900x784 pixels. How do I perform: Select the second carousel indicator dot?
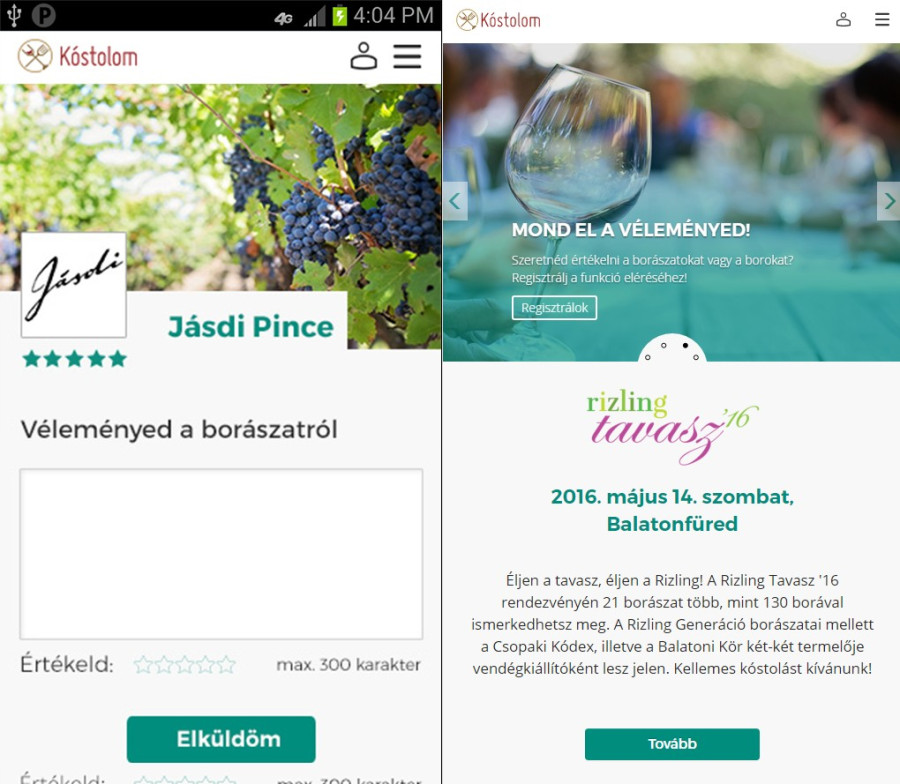coord(664,346)
